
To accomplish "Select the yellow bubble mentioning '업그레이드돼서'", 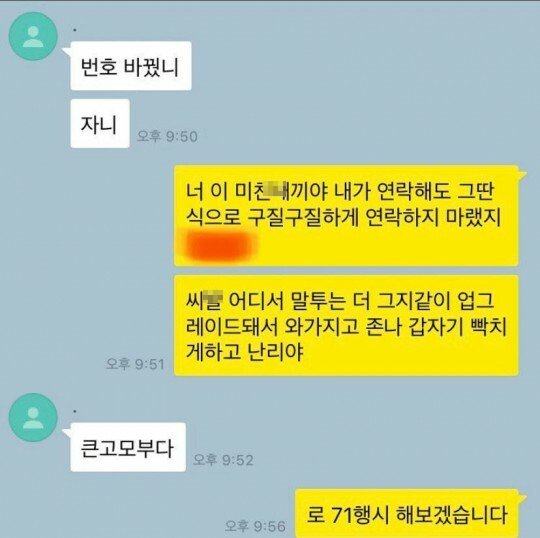I will [346, 325].
